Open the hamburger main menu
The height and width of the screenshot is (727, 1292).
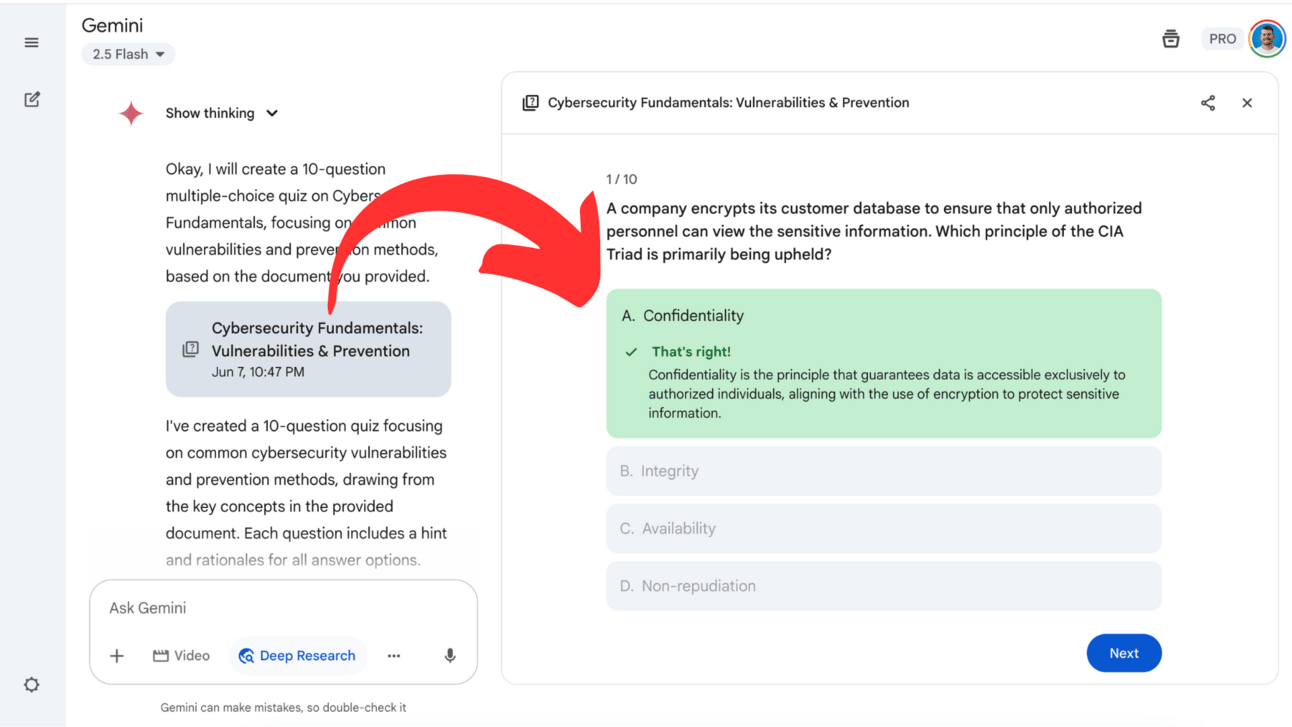[x=32, y=43]
